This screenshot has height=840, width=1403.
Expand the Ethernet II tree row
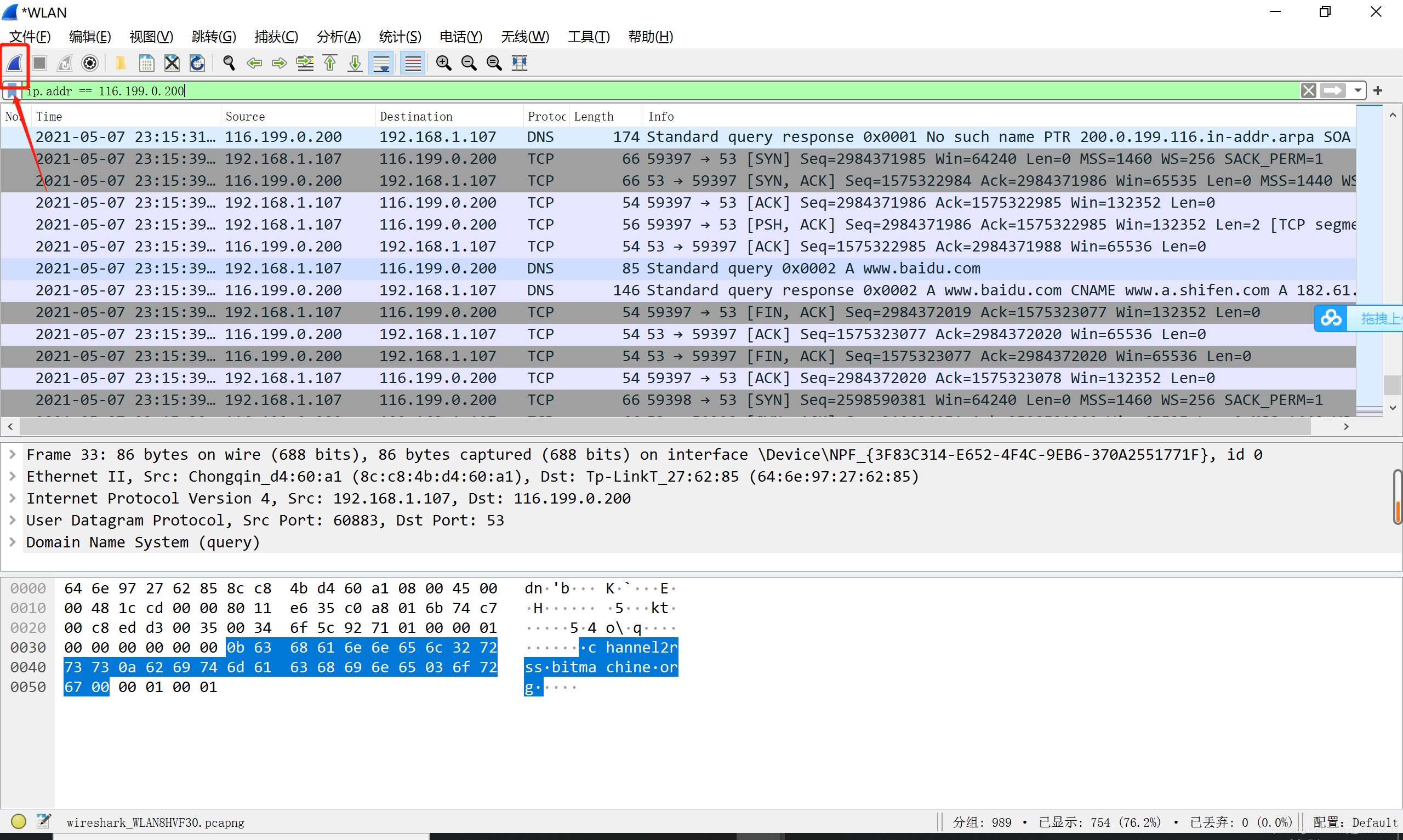pos(13,476)
